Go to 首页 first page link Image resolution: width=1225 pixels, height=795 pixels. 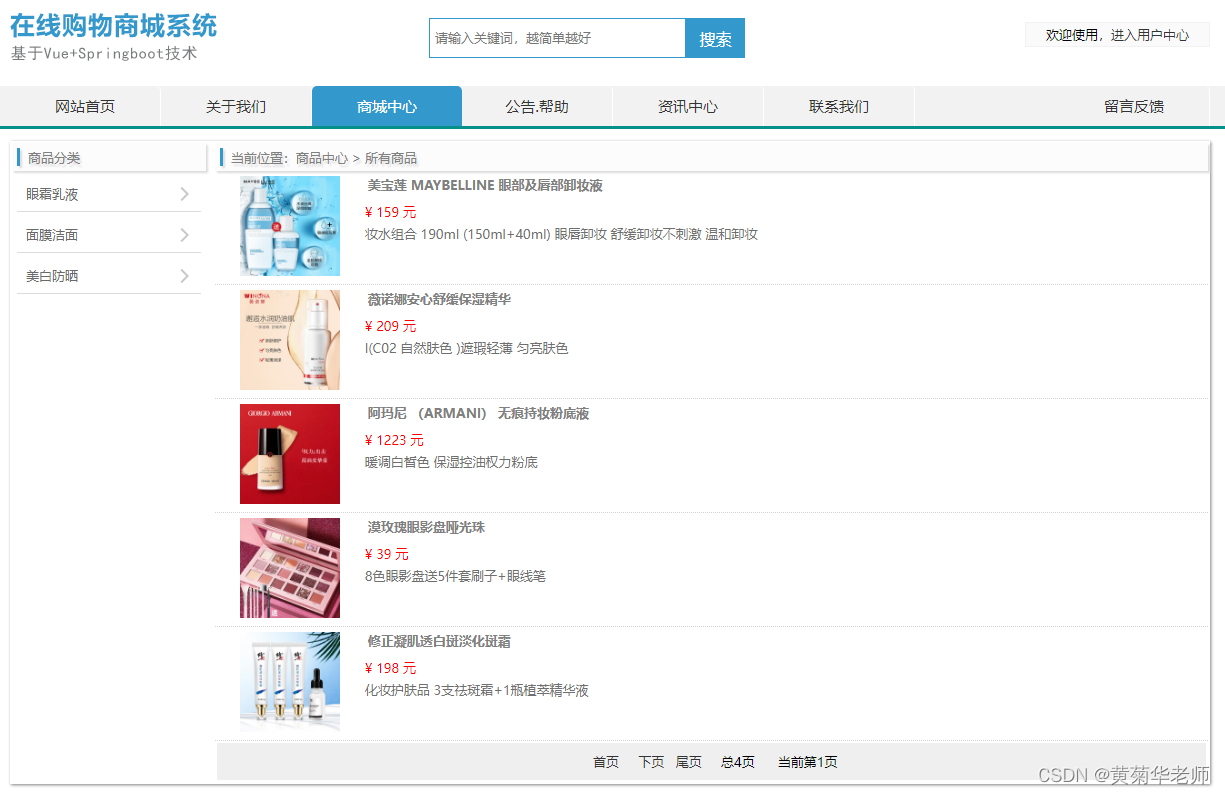pyautogui.click(x=606, y=762)
